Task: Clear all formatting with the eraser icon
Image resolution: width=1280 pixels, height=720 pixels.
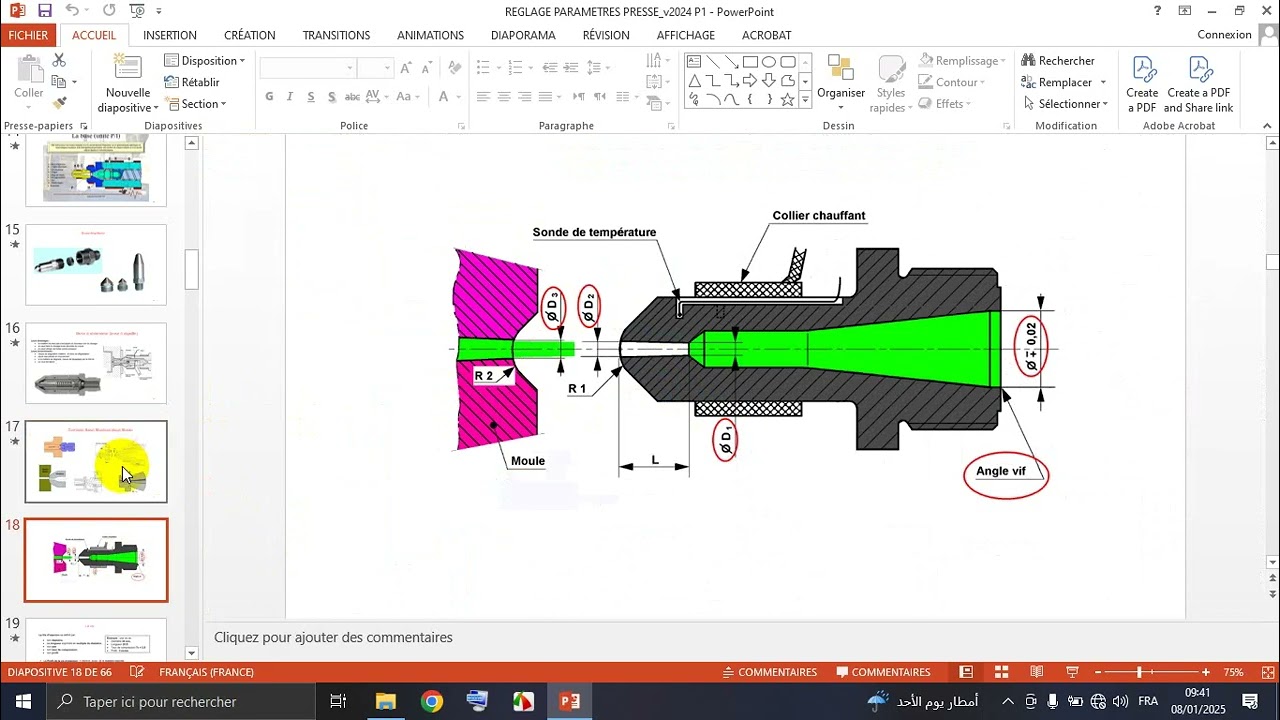Action: pos(455,68)
